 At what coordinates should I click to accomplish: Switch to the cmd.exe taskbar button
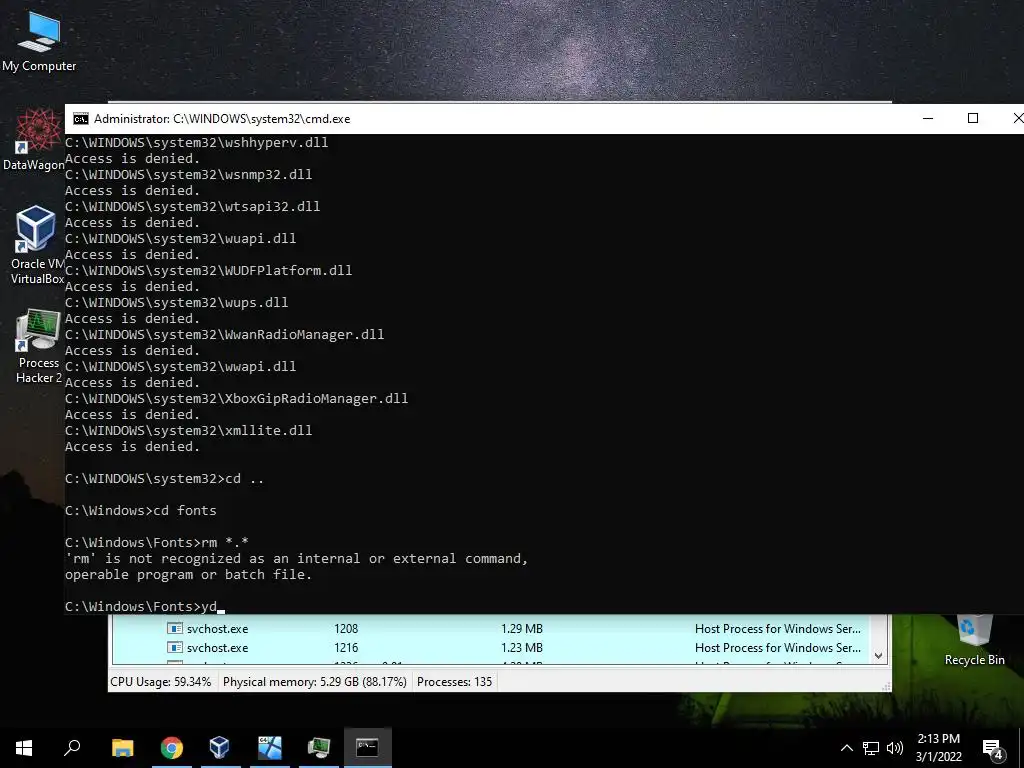[368, 747]
